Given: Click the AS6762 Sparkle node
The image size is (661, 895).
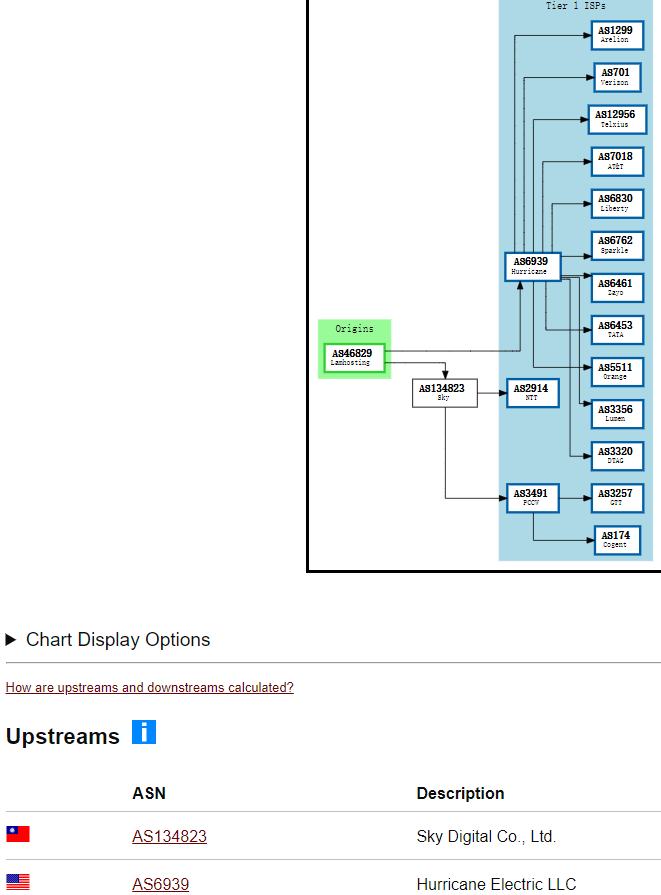Looking at the screenshot, I should coord(617,245).
